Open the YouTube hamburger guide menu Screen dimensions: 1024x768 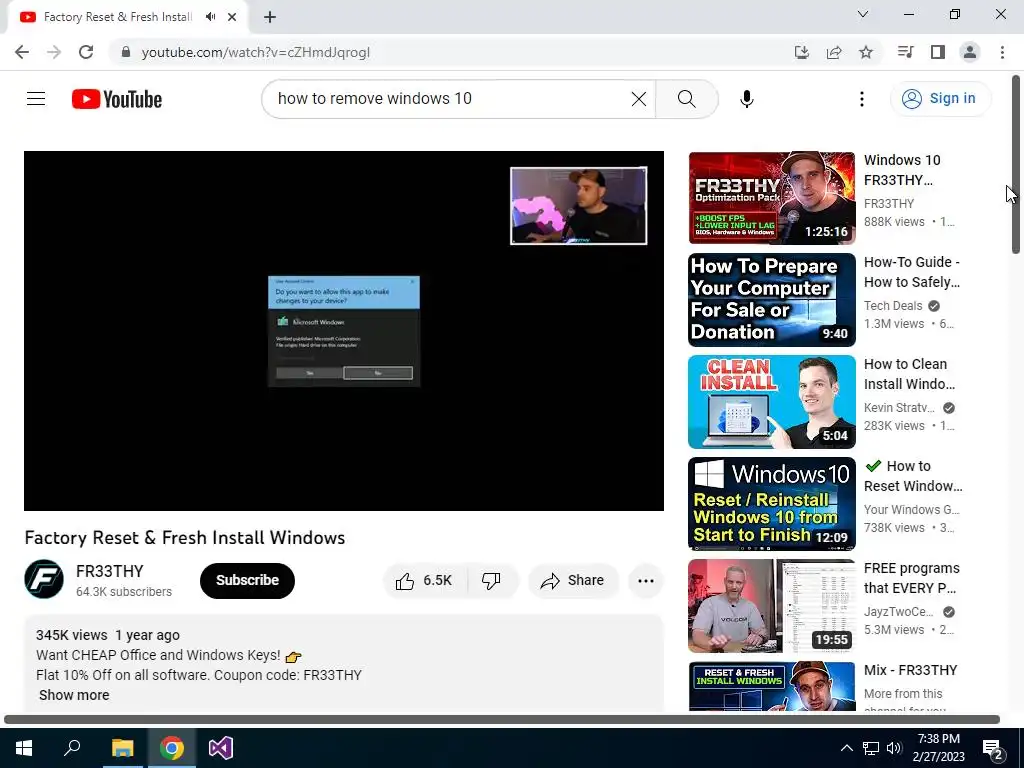(36, 99)
